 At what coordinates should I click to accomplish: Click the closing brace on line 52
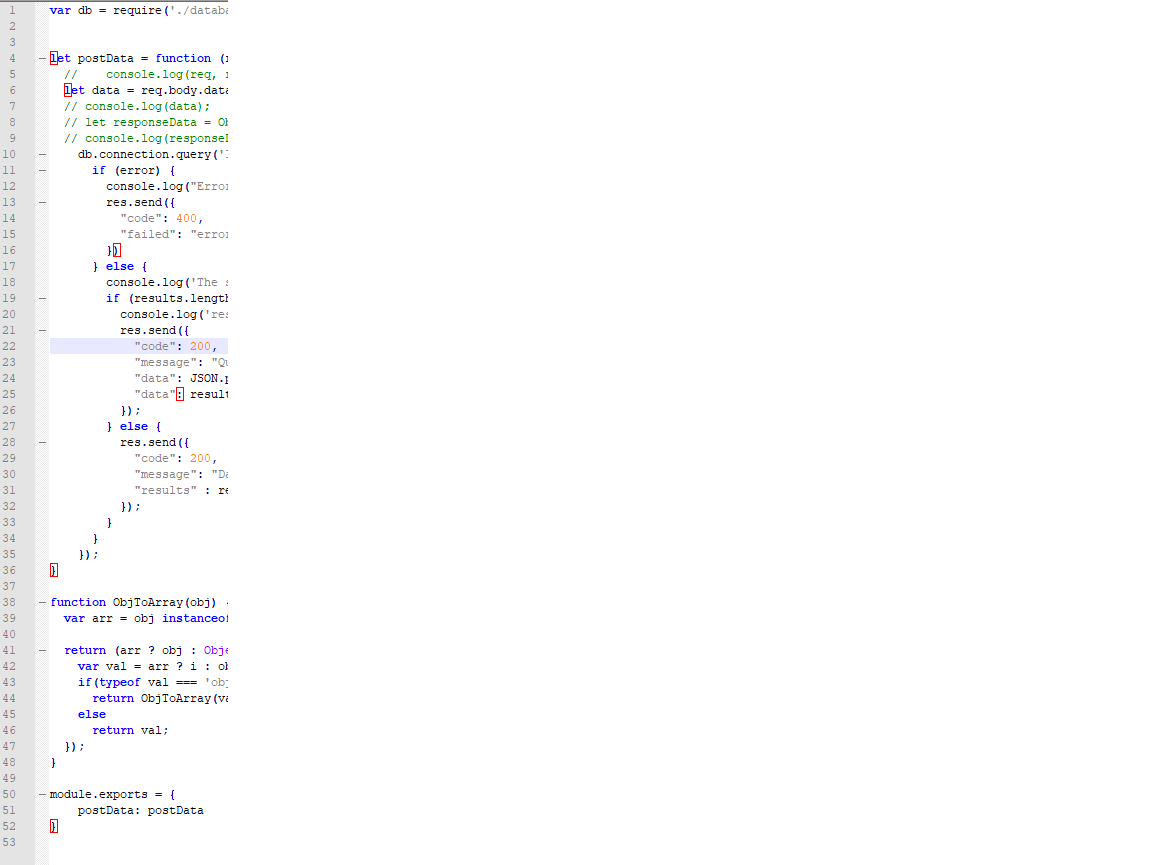(x=53, y=826)
